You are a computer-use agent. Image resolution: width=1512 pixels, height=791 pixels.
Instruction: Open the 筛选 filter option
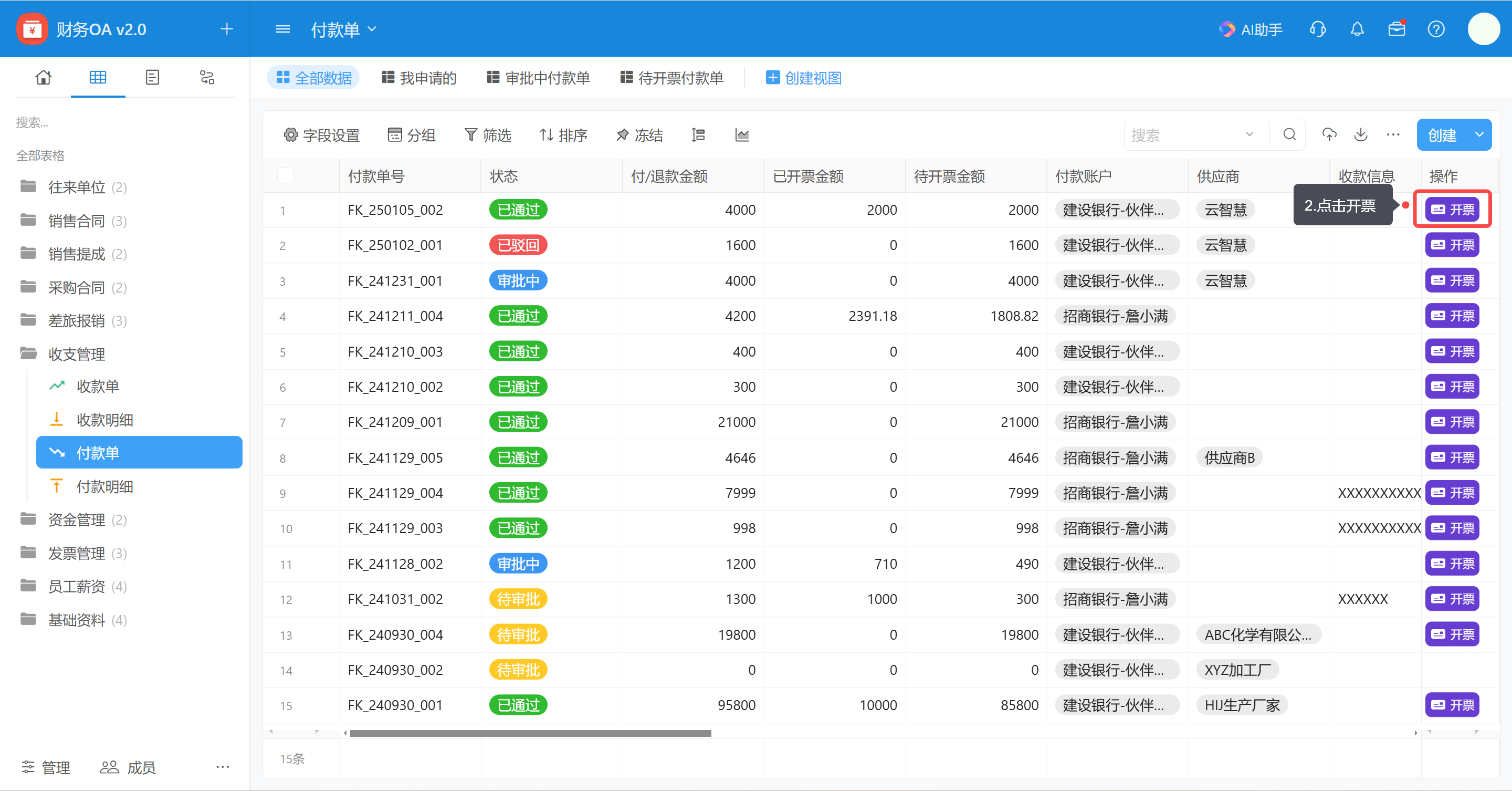pyautogui.click(x=488, y=135)
